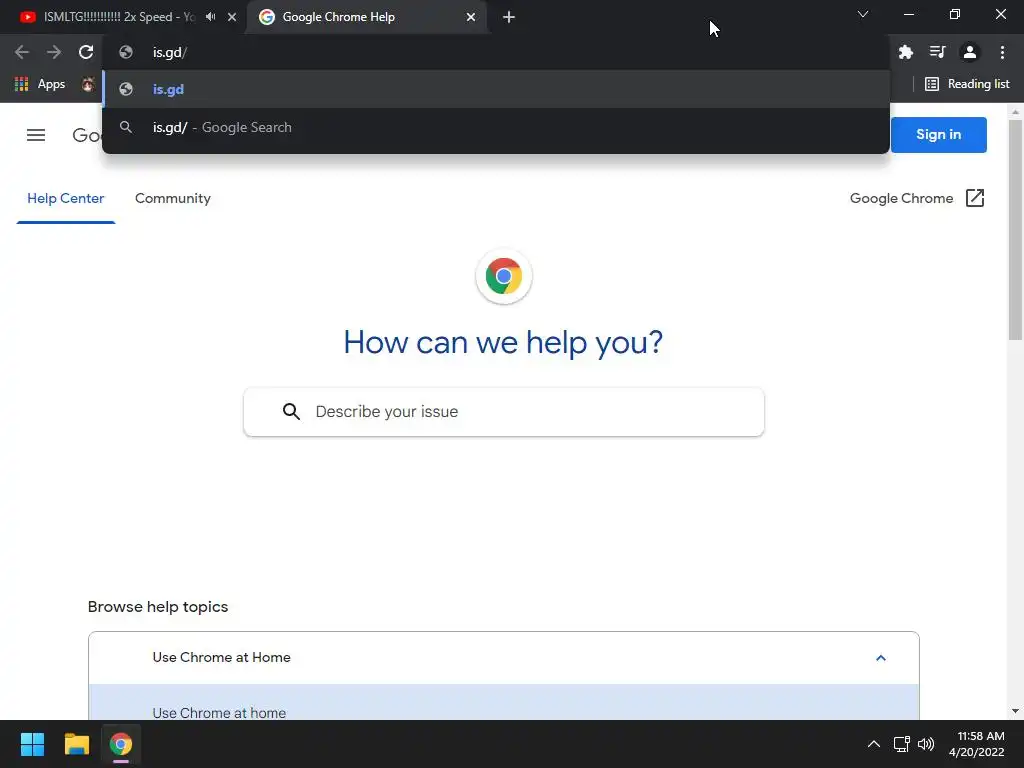Click the bookmark icon next to Apps
Screen dimensions: 1024x768
click(x=88, y=84)
